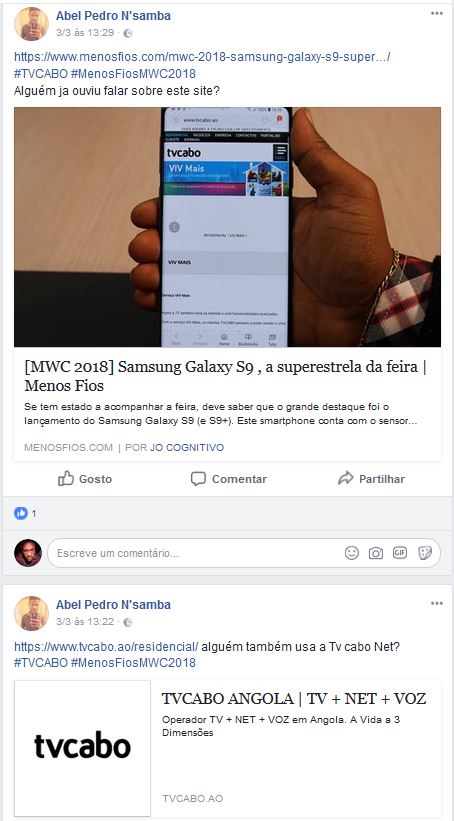This screenshot has width=454, height=821.
Task: Click the Gosto thumbs-up icon
Action: [65, 479]
